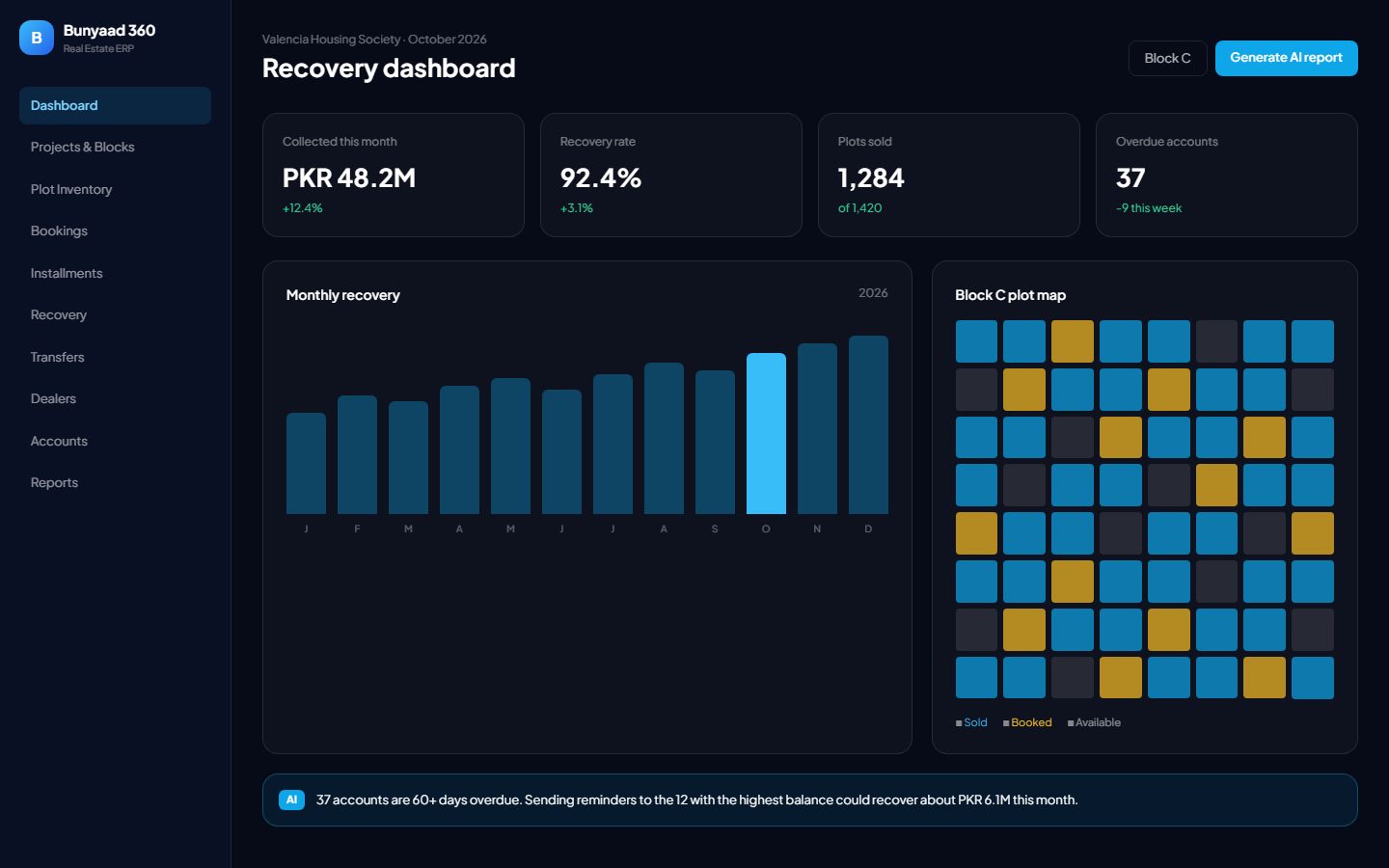The width and height of the screenshot is (1389, 868).
Task: Click 'Monthly recovery' heading
Action: [x=342, y=295]
